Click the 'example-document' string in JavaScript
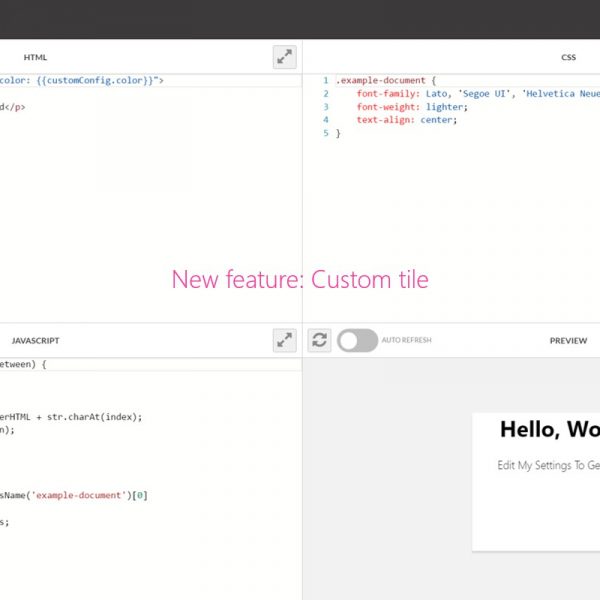600x600 pixels. pyautogui.click(x=78, y=495)
